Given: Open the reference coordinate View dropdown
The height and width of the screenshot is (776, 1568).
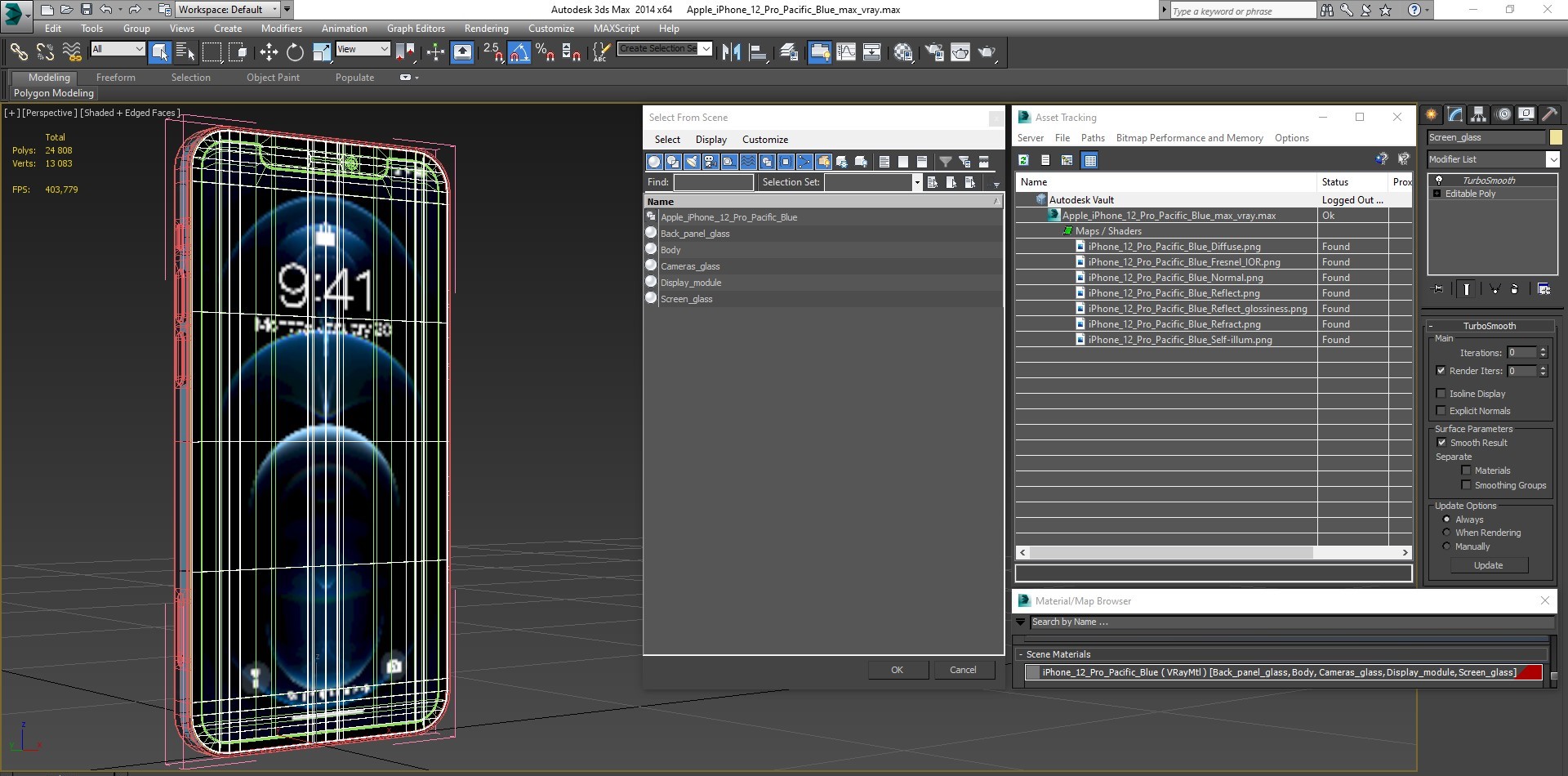Looking at the screenshot, I should pos(363,49).
